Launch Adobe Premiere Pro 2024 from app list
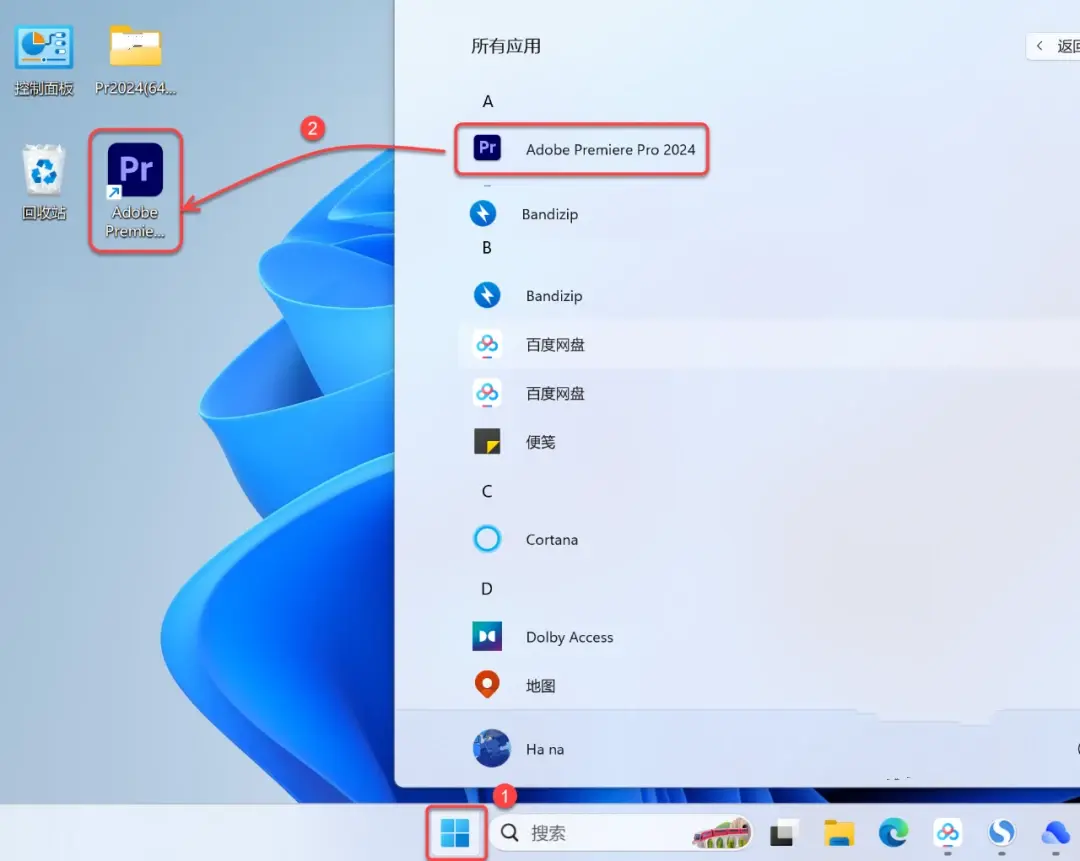The height and width of the screenshot is (861, 1080). (582, 149)
